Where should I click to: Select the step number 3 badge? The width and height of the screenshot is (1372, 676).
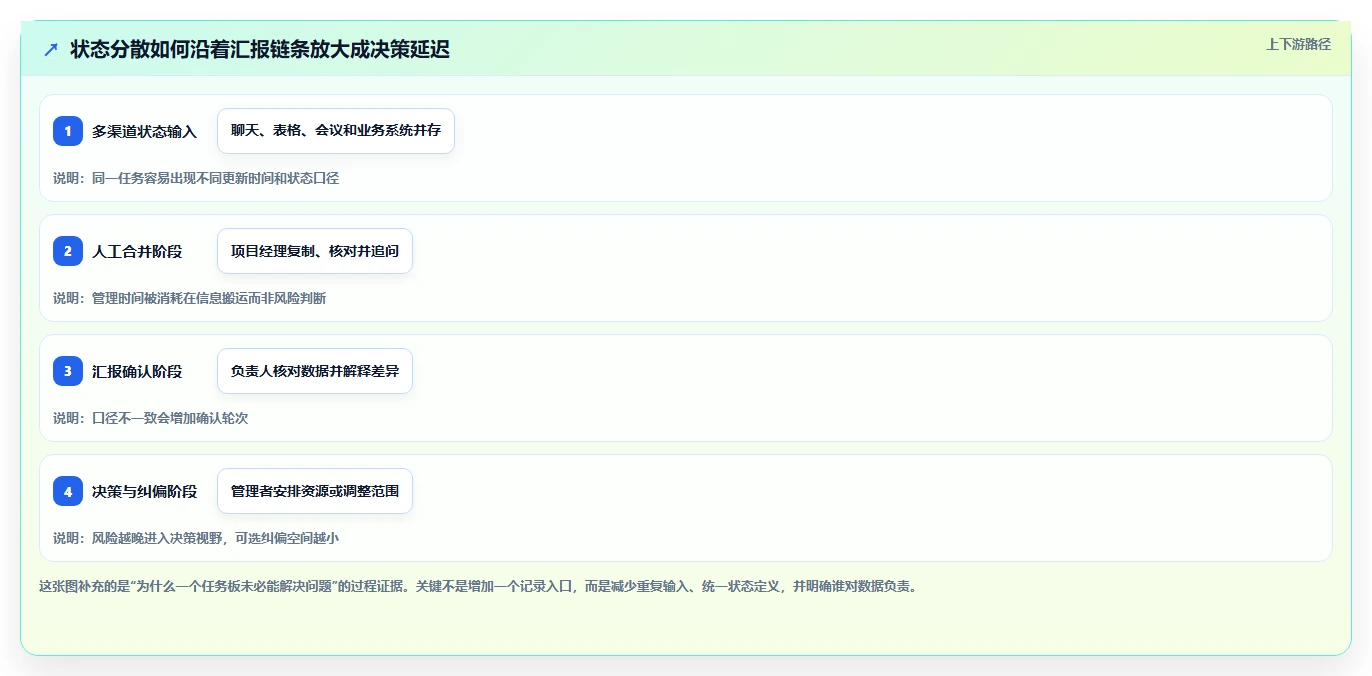click(68, 371)
